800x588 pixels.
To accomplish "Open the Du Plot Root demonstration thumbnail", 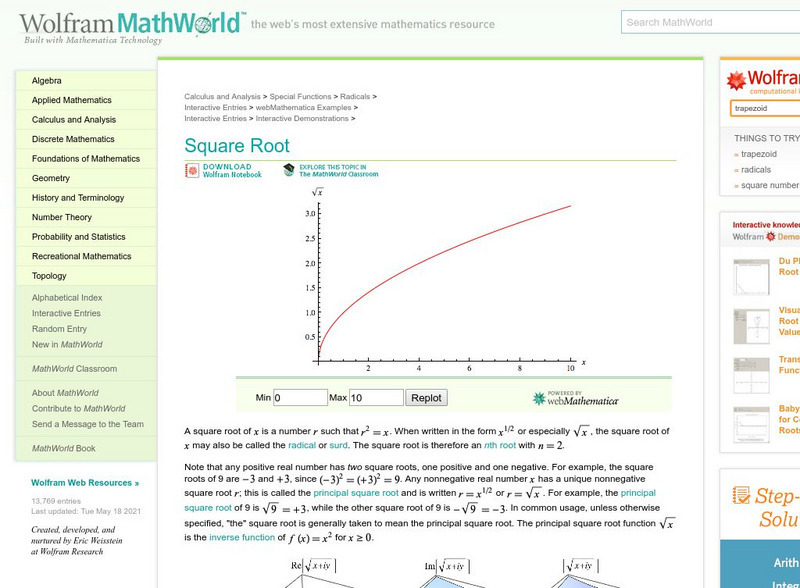I will (751, 277).
